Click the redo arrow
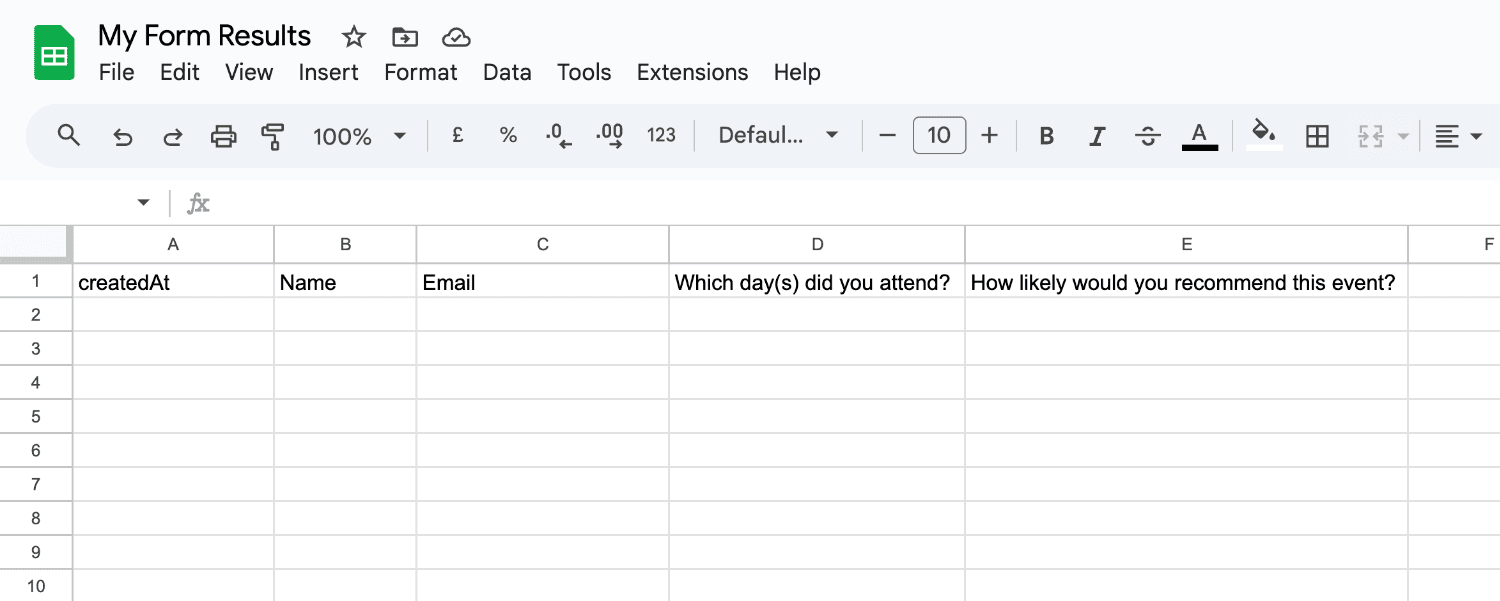Image resolution: width=1500 pixels, height=601 pixels. (173, 136)
